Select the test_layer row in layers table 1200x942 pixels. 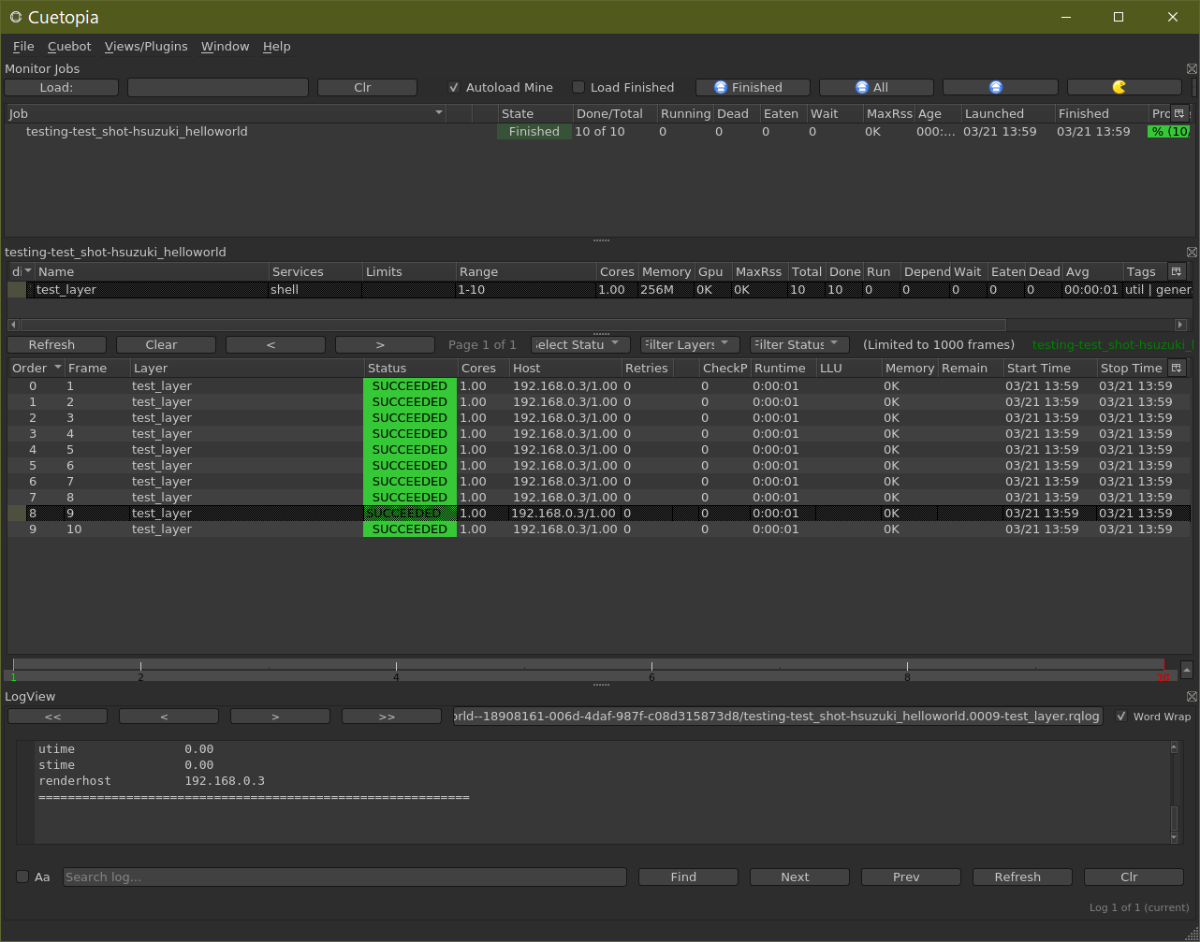598,289
